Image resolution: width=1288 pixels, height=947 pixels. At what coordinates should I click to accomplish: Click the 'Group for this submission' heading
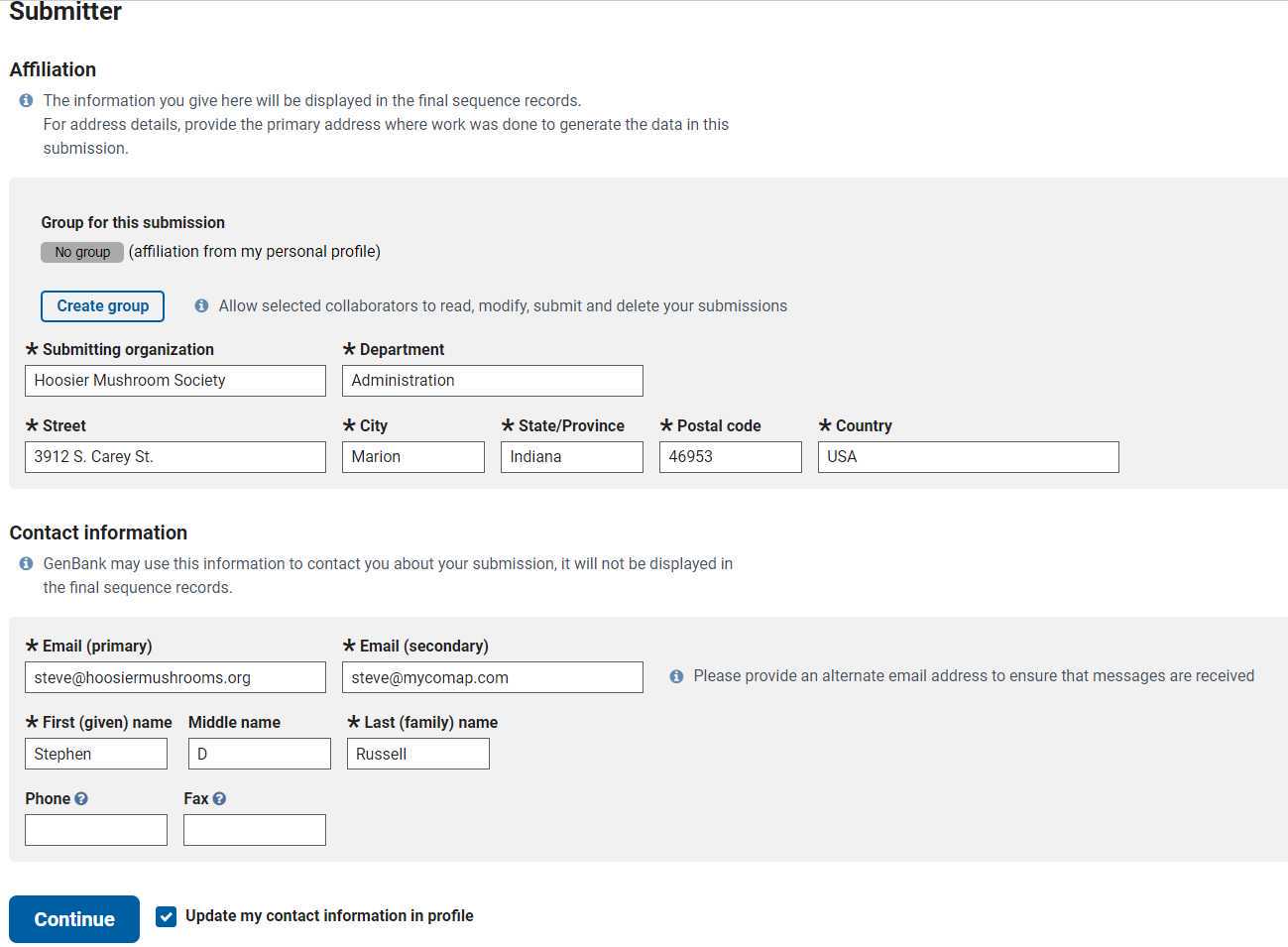click(x=133, y=223)
